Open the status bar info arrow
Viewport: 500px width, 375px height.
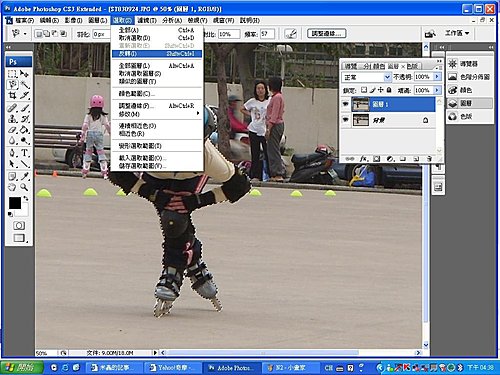[x=155, y=353]
